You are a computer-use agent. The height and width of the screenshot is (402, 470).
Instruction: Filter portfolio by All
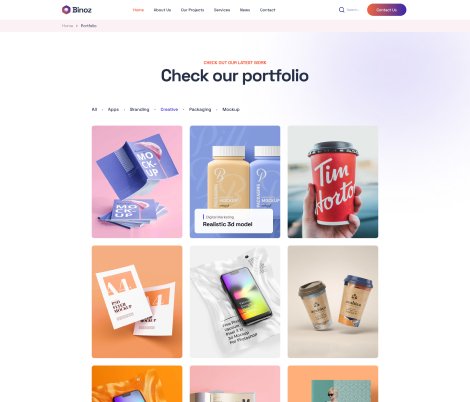pyautogui.click(x=94, y=109)
